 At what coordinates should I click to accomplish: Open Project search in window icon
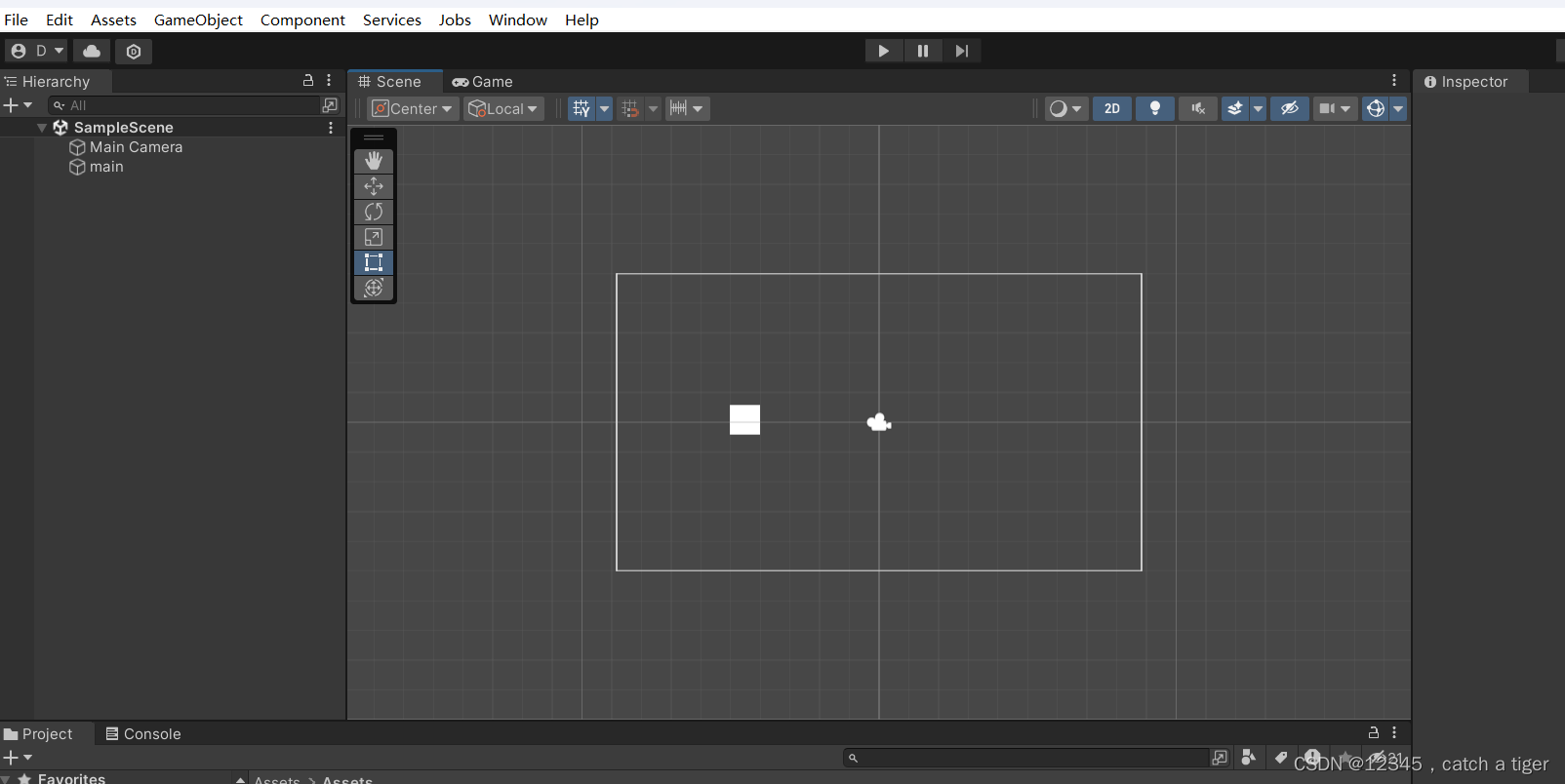coord(1220,758)
